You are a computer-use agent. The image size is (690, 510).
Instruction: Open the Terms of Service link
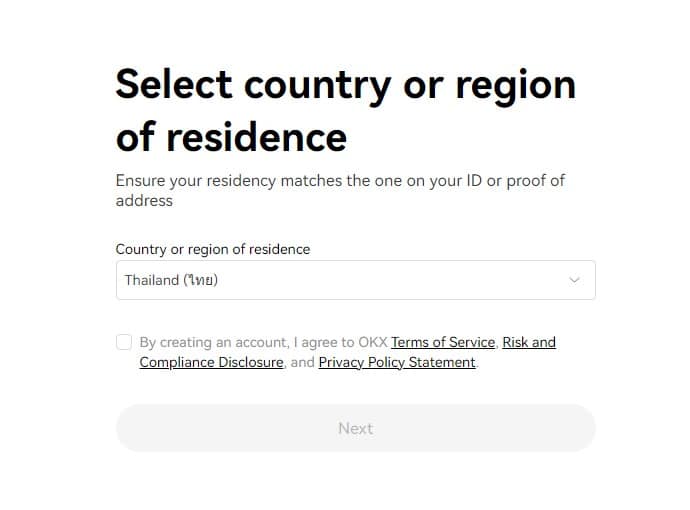[444, 342]
